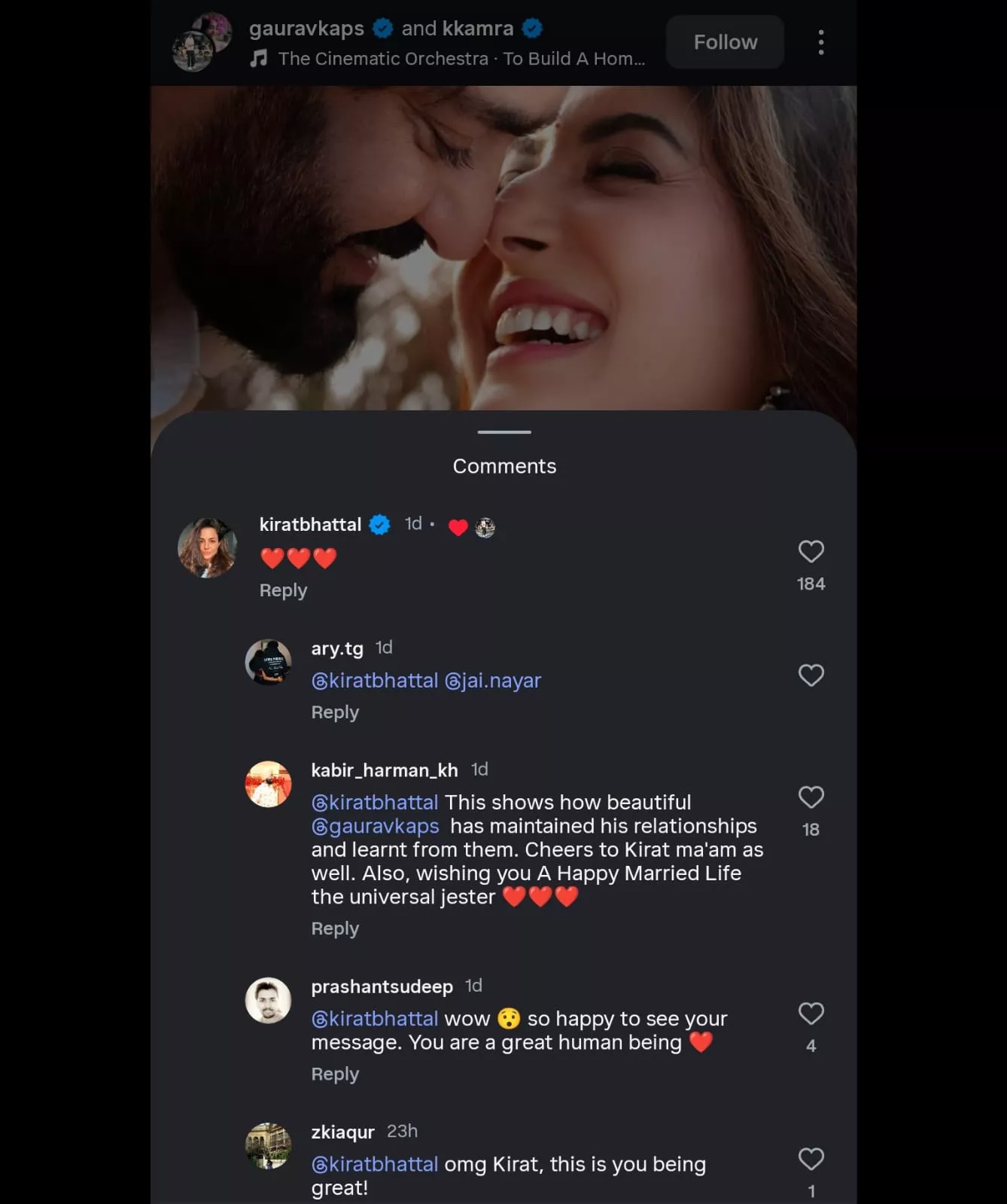The width and height of the screenshot is (1007, 1204).
Task: Open @jai.nayar mention in ary.tg's comment
Action: (493, 681)
